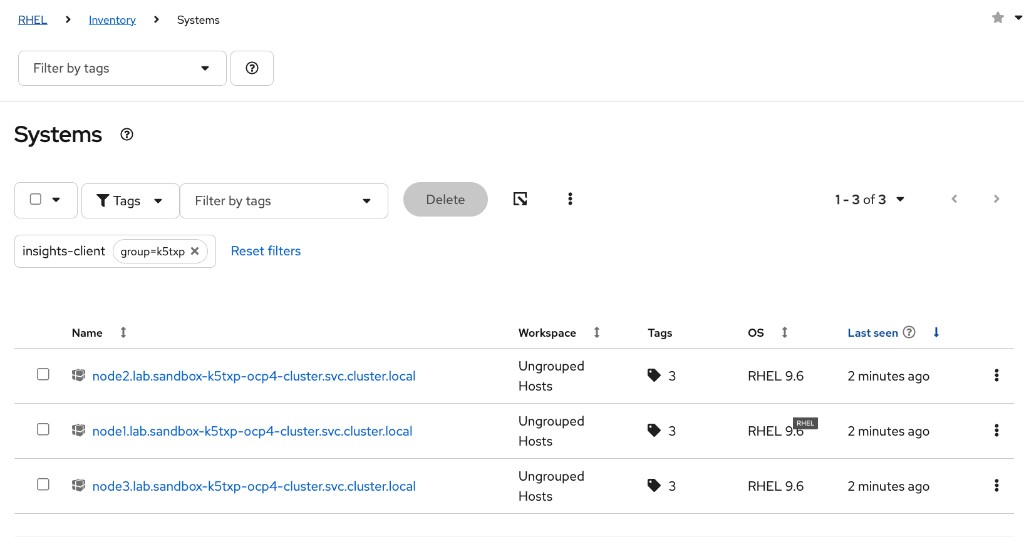Open the help icon beside top tags filter
1024x537 pixels.
pyautogui.click(x=252, y=68)
